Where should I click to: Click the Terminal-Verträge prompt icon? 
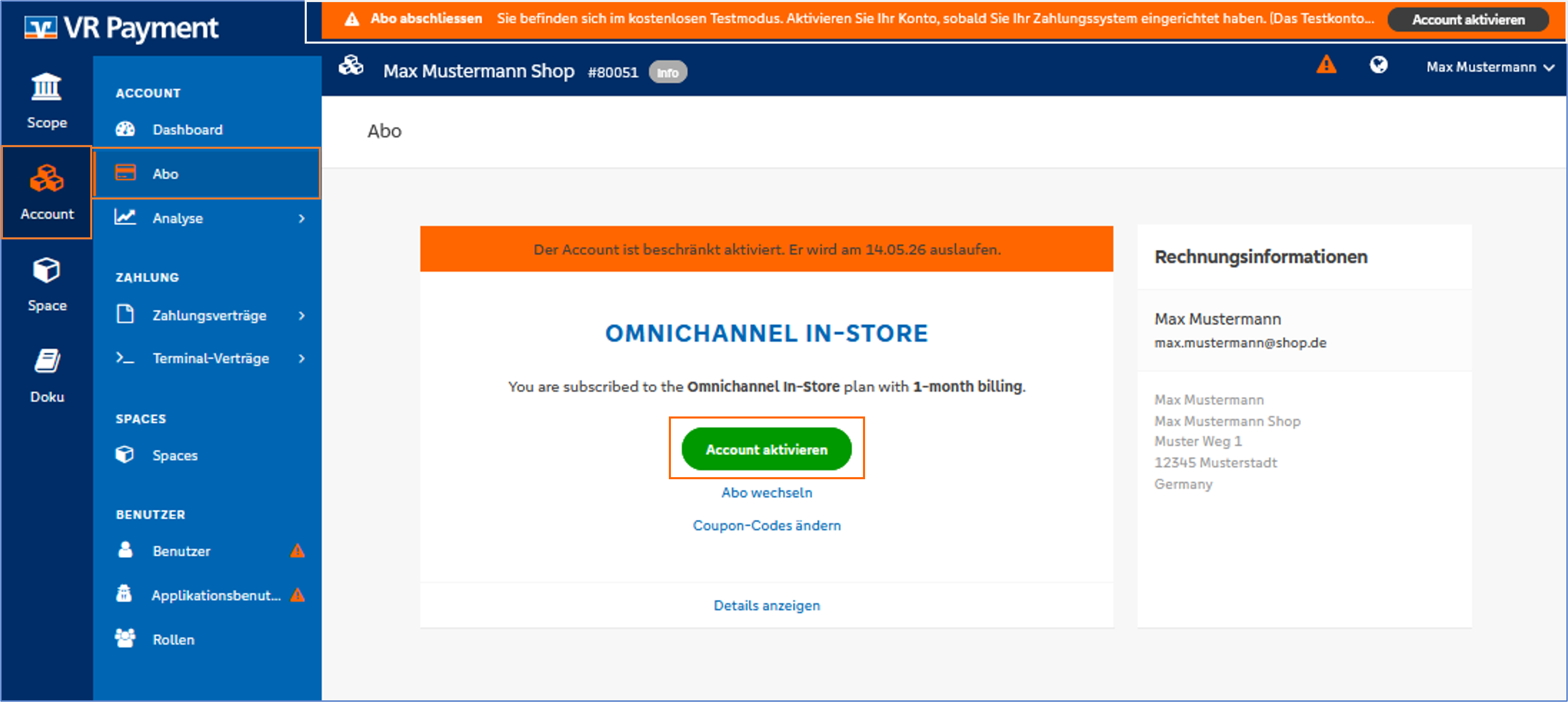coord(126,358)
